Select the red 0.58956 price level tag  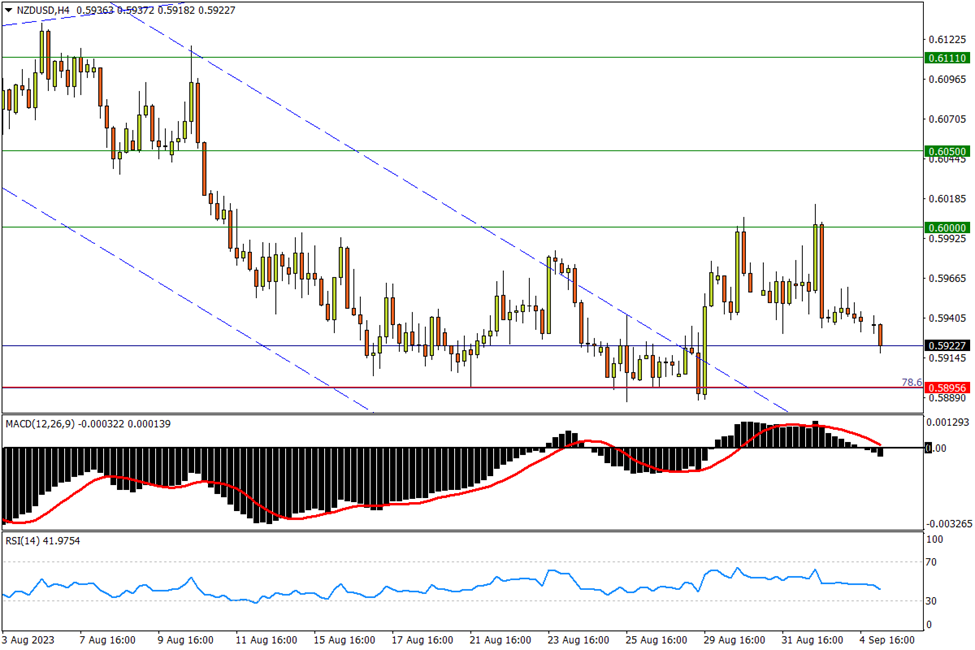(x=947, y=388)
